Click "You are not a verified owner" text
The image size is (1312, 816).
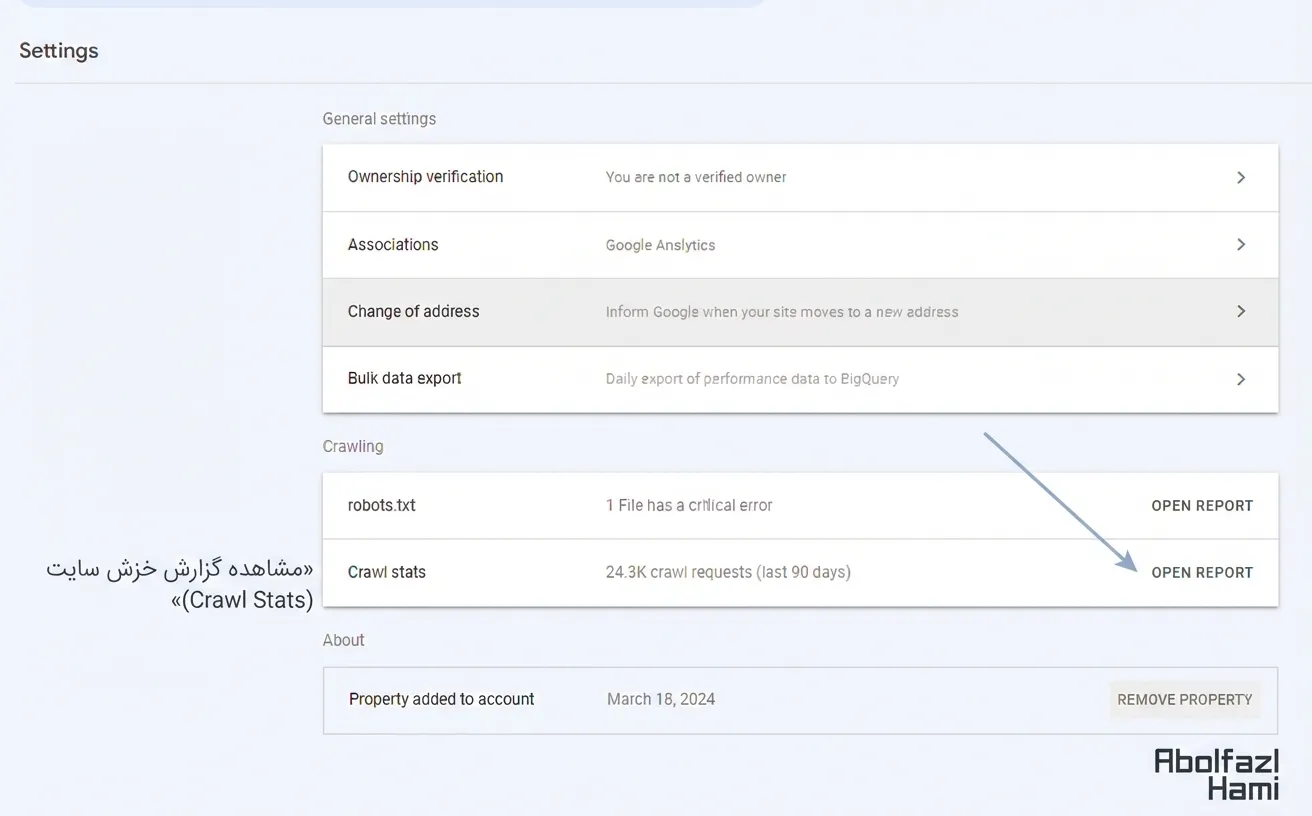point(695,177)
